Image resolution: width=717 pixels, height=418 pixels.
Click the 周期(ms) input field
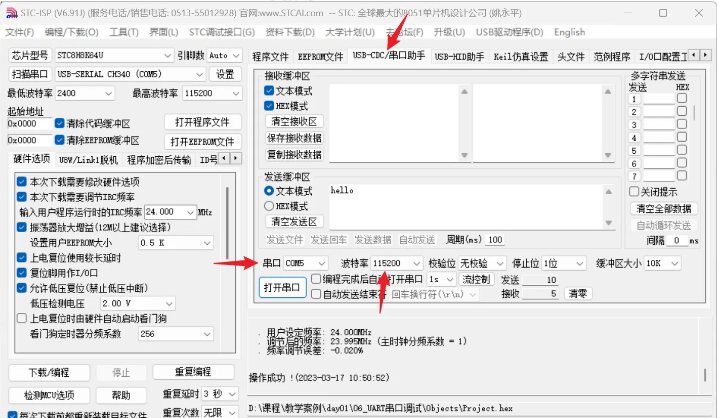pyautogui.click(x=495, y=240)
